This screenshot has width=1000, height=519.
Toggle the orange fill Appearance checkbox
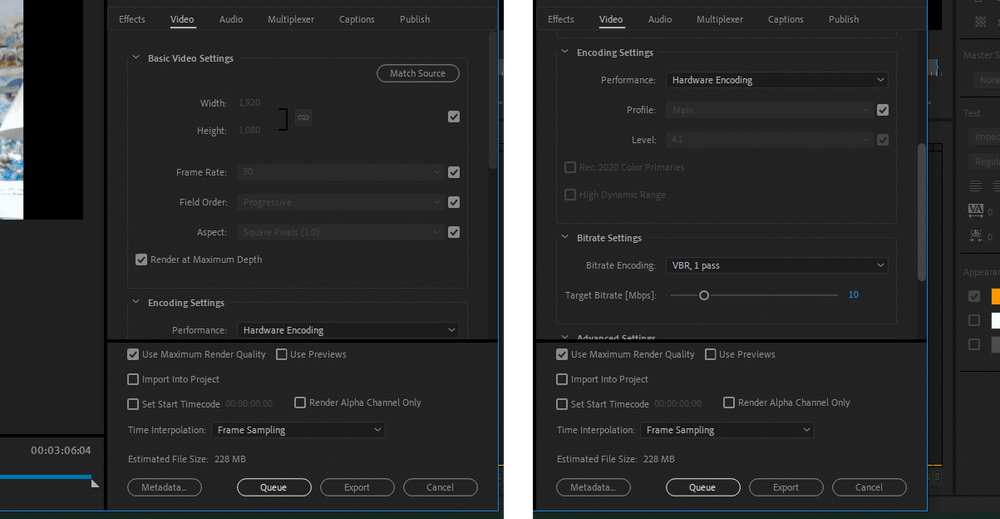(974, 296)
